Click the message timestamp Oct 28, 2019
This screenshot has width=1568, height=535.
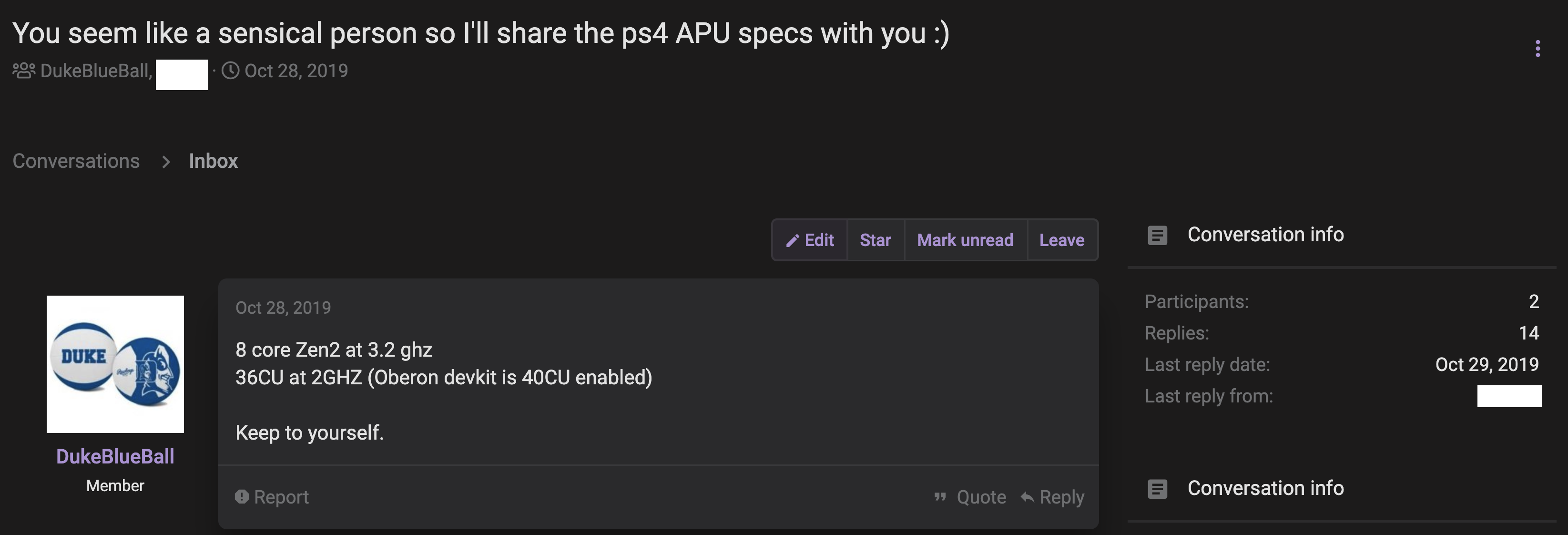(x=283, y=308)
